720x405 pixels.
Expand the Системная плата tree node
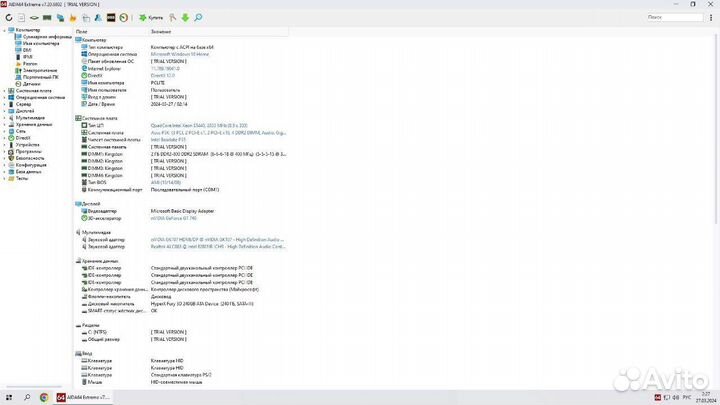(5, 90)
